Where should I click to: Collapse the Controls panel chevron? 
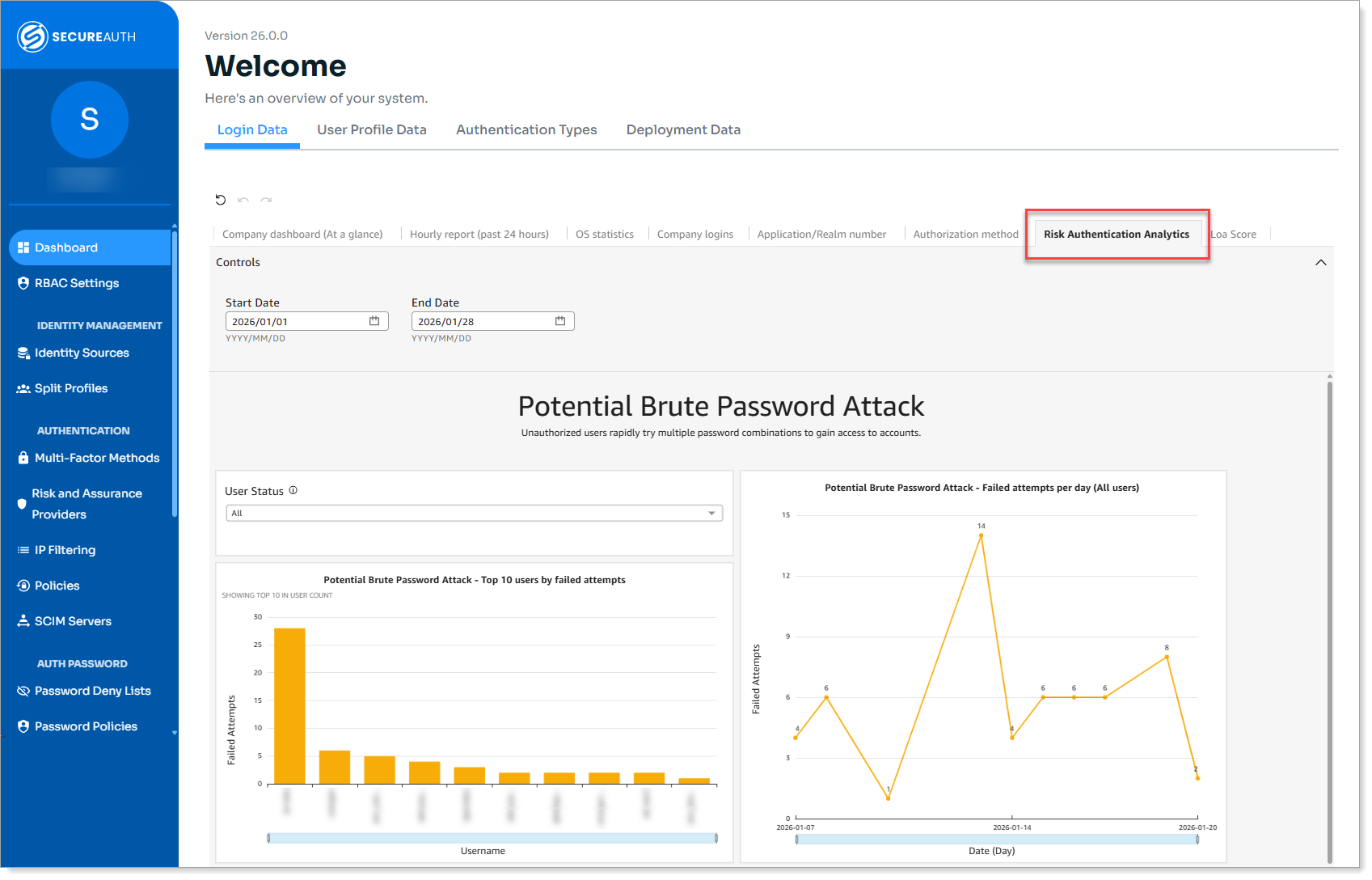click(1320, 262)
